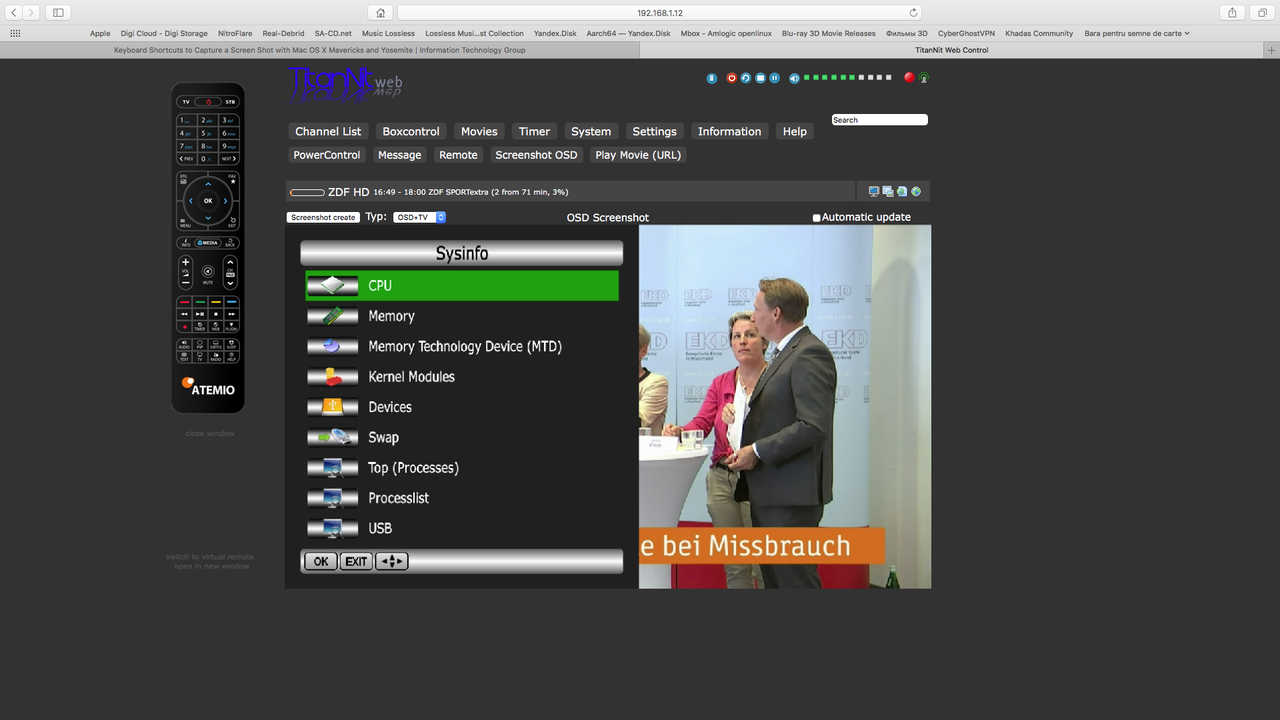Open the Yandex.Disk bookmark
Screen dimensions: 1280x720
coord(555,33)
